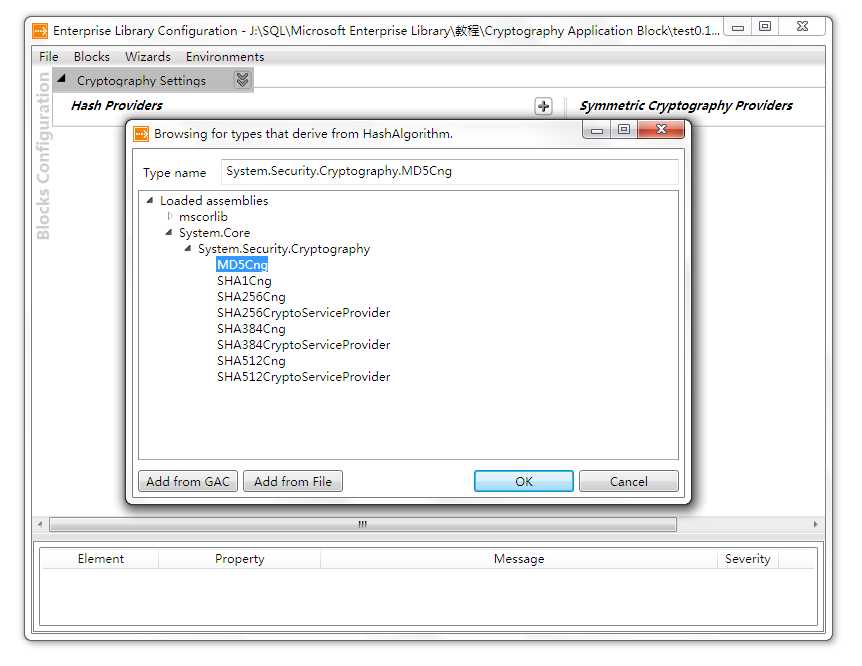Open the Blocks menu
Image resolution: width=862 pixels, height=666 pixels.
click(x=91, y=57)
